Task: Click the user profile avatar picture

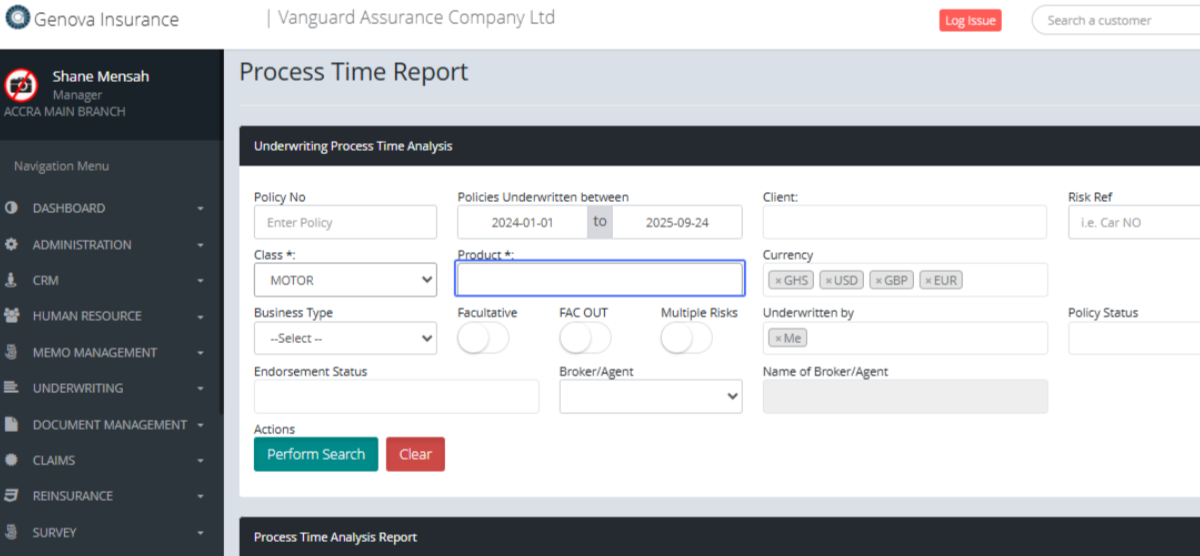Action: (22, 85)
